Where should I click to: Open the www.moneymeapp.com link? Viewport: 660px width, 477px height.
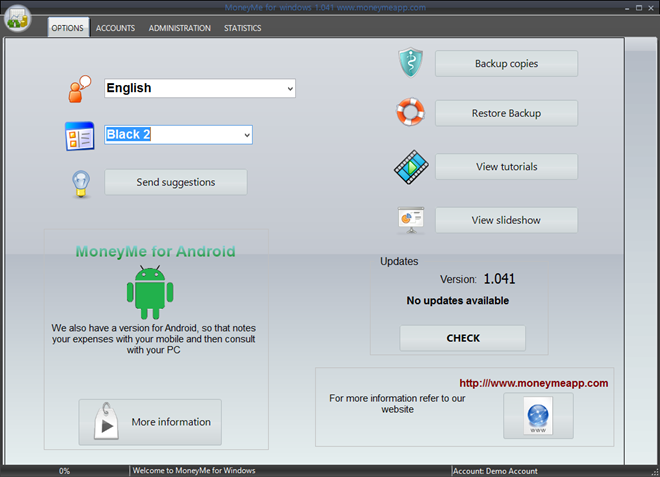pos(533,383)
